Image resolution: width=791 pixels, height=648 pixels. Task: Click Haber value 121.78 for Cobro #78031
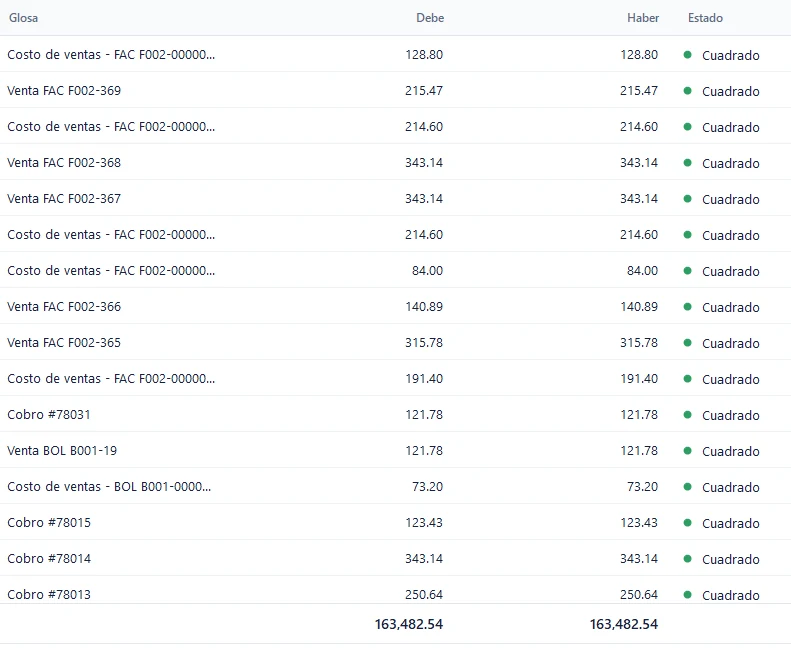click(x=639, y=415)
